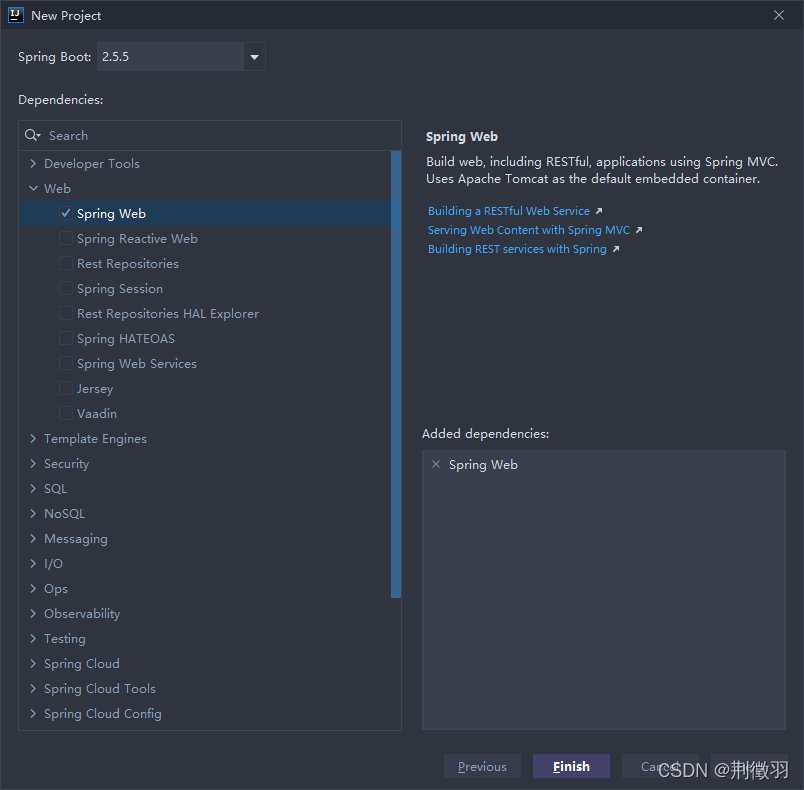Open the Spring Boot version dropdown arrow

(254, 57)
